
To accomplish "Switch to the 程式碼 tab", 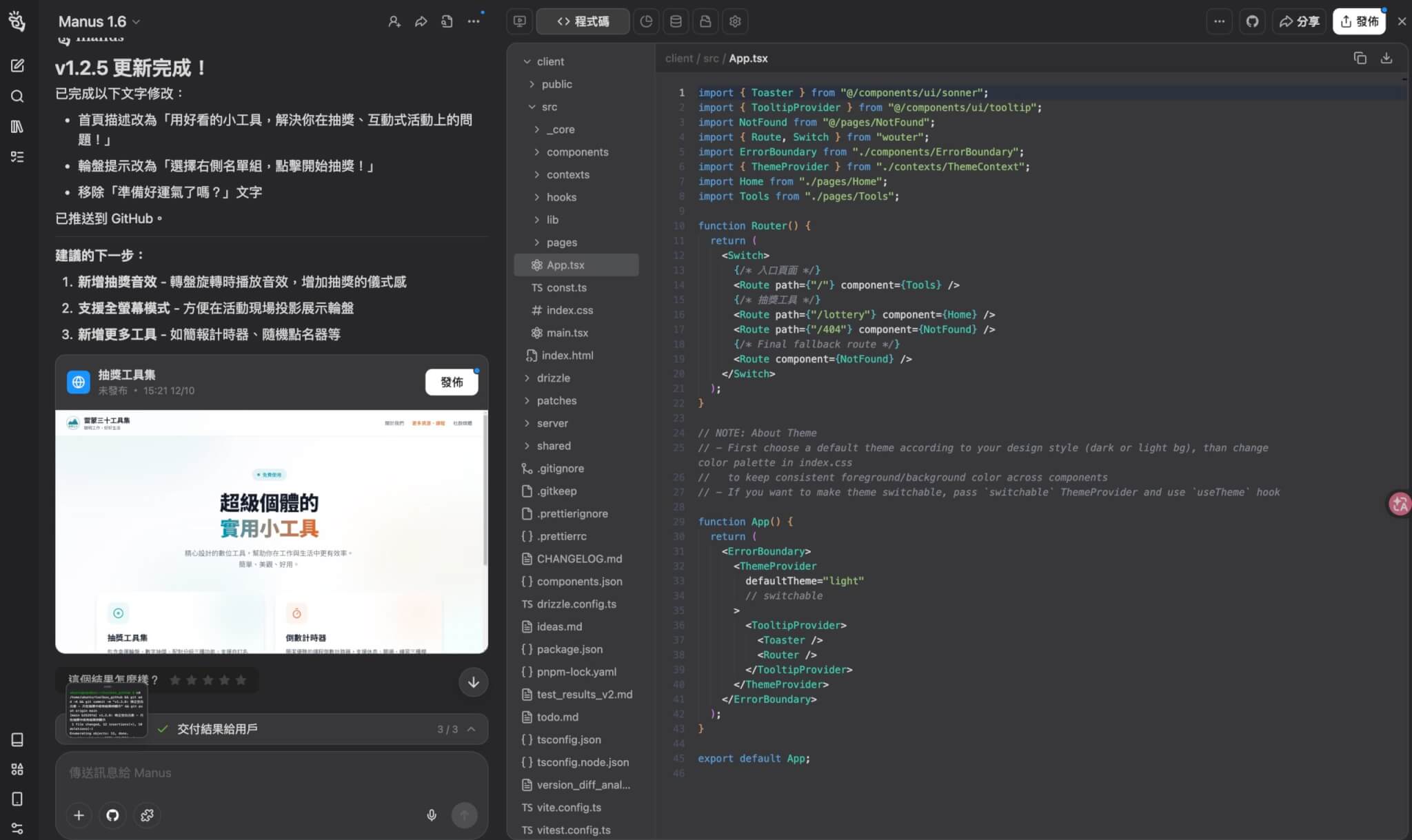I will tap(583, 21).
